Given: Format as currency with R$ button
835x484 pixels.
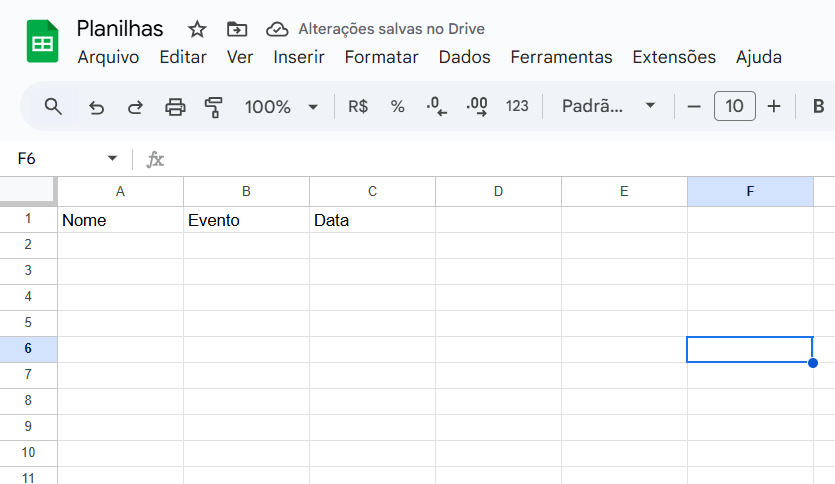Looking at the screenshot, I should pyautogui.click(x=358, y=106).
